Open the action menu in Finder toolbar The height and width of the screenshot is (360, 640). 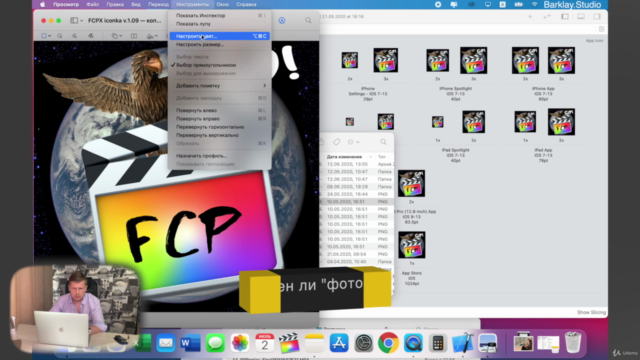[353, 142]
